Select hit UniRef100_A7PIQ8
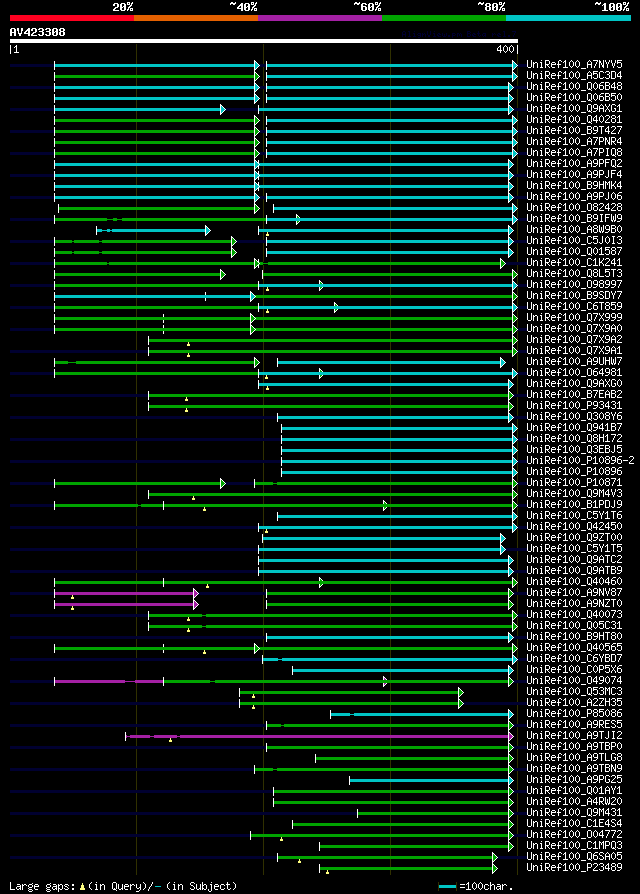640x894 pixels. pos(574,153)
